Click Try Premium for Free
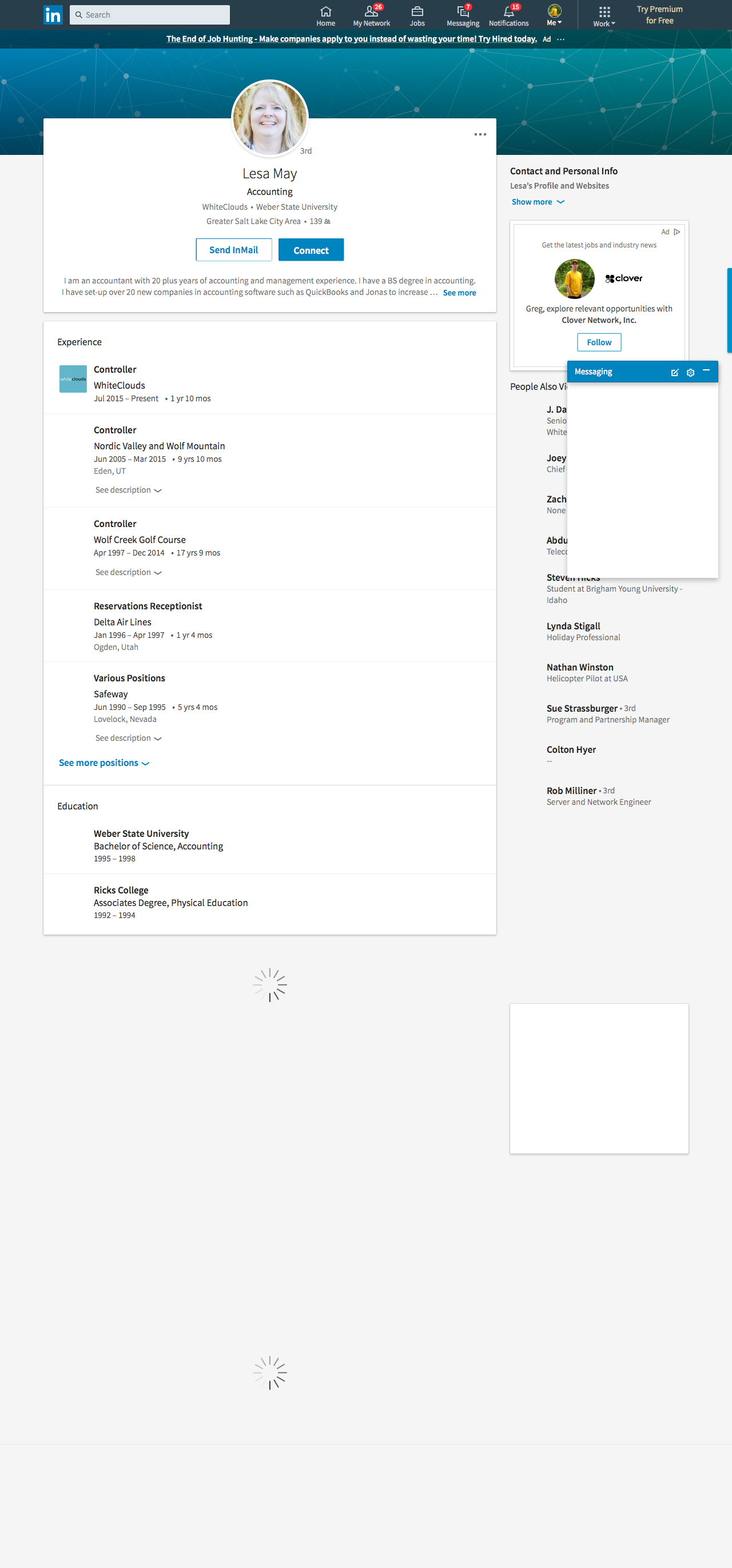Image resolution: width=732 pixels, height=1568 pixels. 659,15
